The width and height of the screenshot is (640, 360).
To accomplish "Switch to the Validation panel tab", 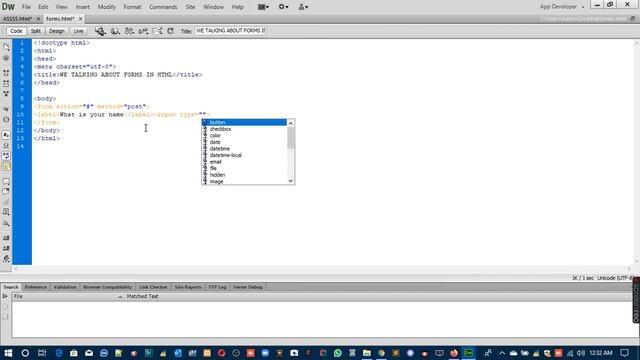I will [x=65, y=287].
